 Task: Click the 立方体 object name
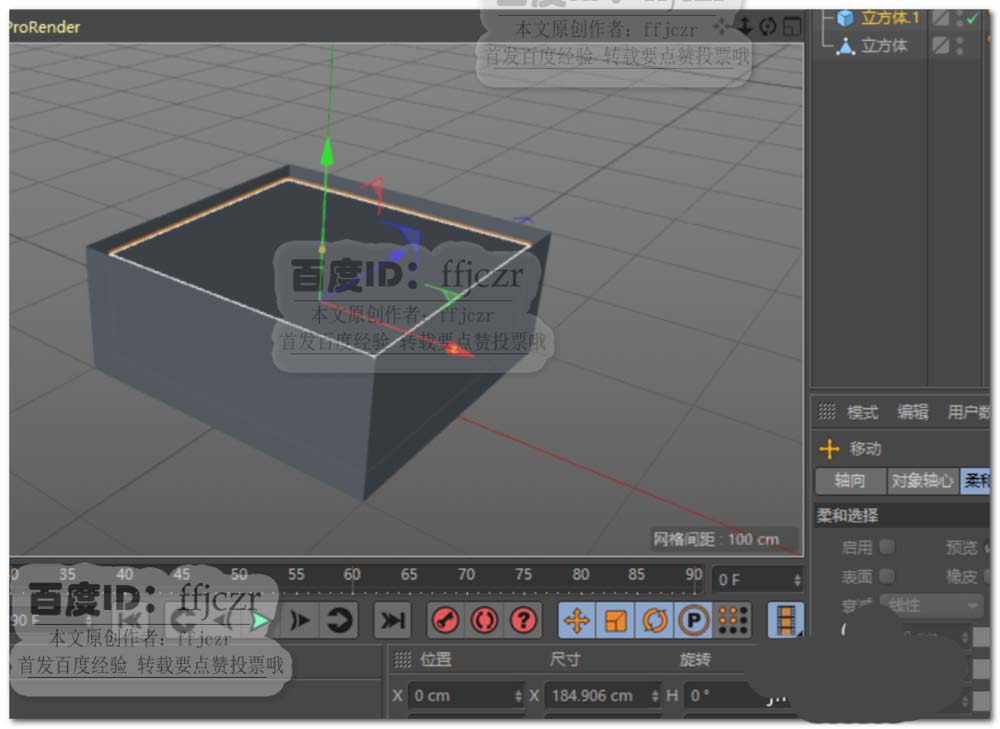tap(884, 46)
